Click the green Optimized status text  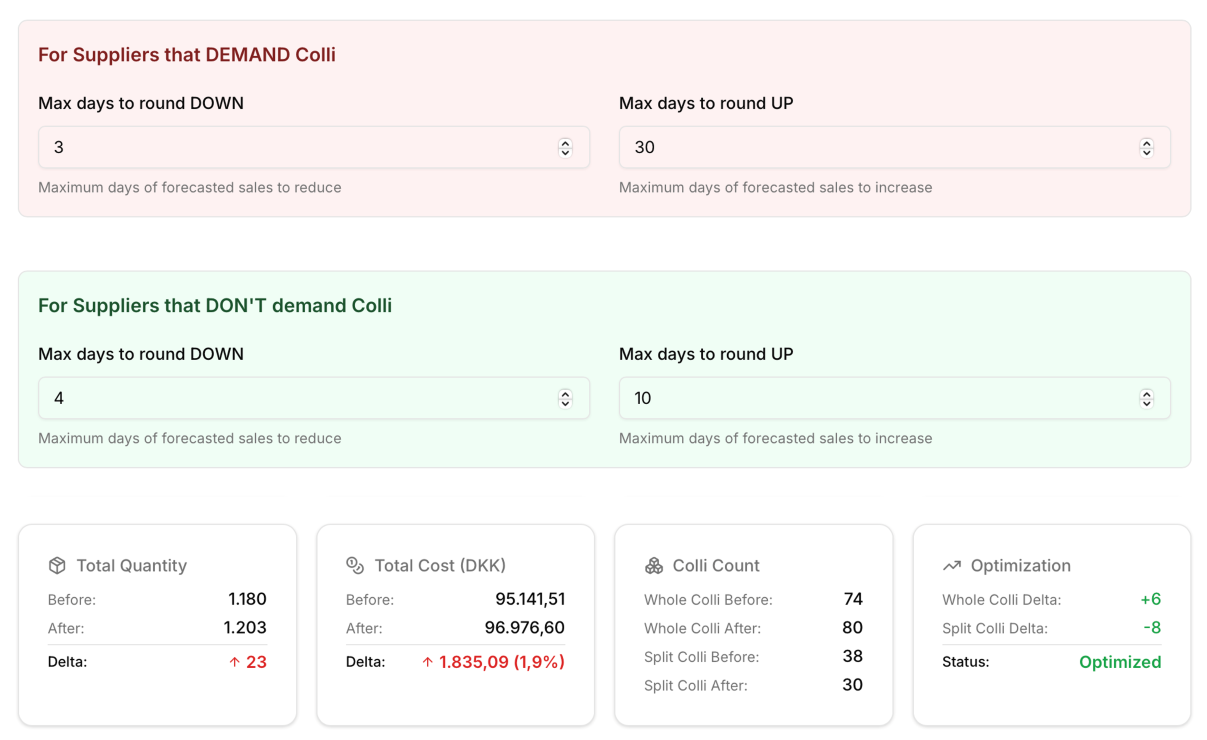(1119, 662)
